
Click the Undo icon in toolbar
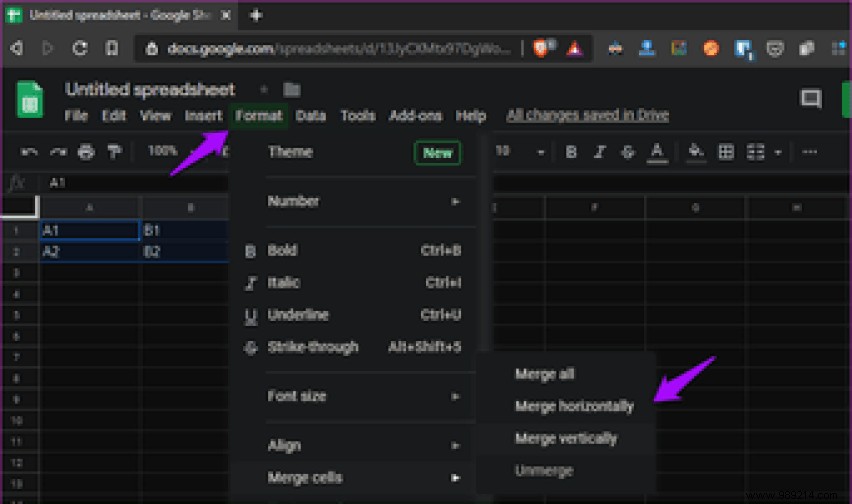tap(29, 152)
